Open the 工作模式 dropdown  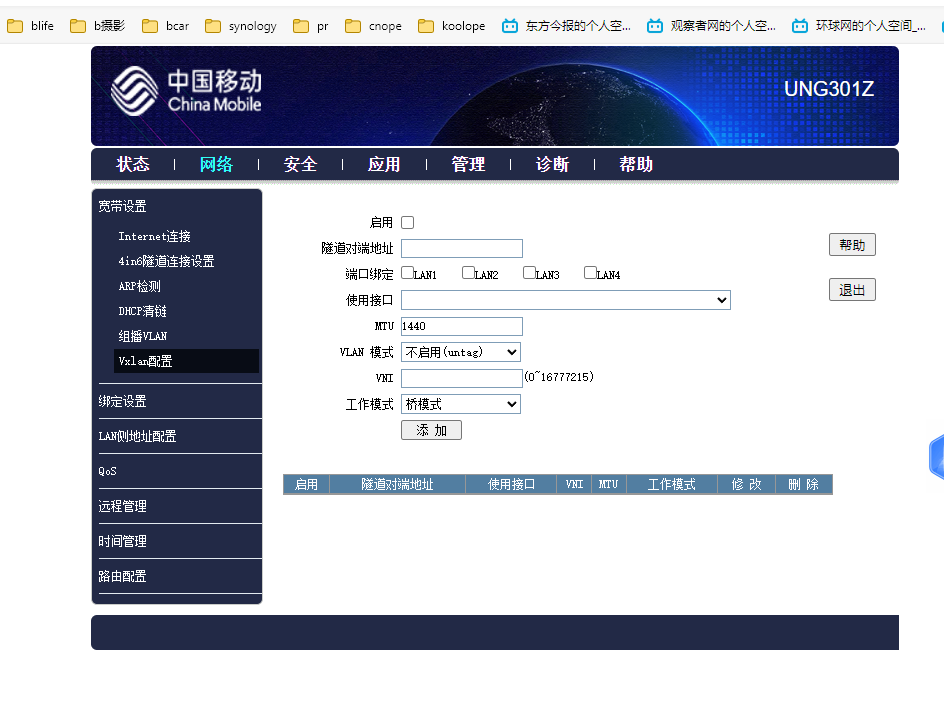click(460, 404)
